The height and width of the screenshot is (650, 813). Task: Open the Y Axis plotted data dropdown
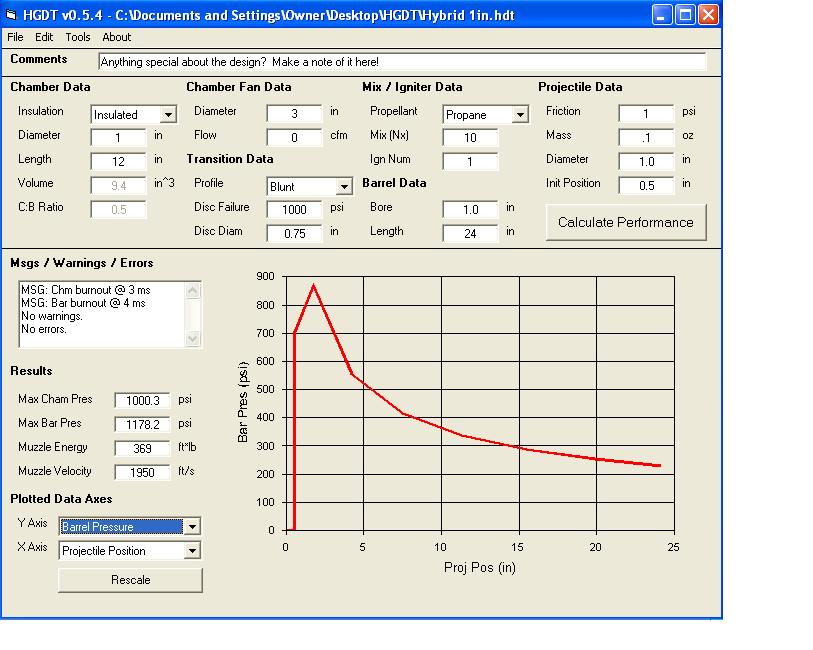point(192,527)
